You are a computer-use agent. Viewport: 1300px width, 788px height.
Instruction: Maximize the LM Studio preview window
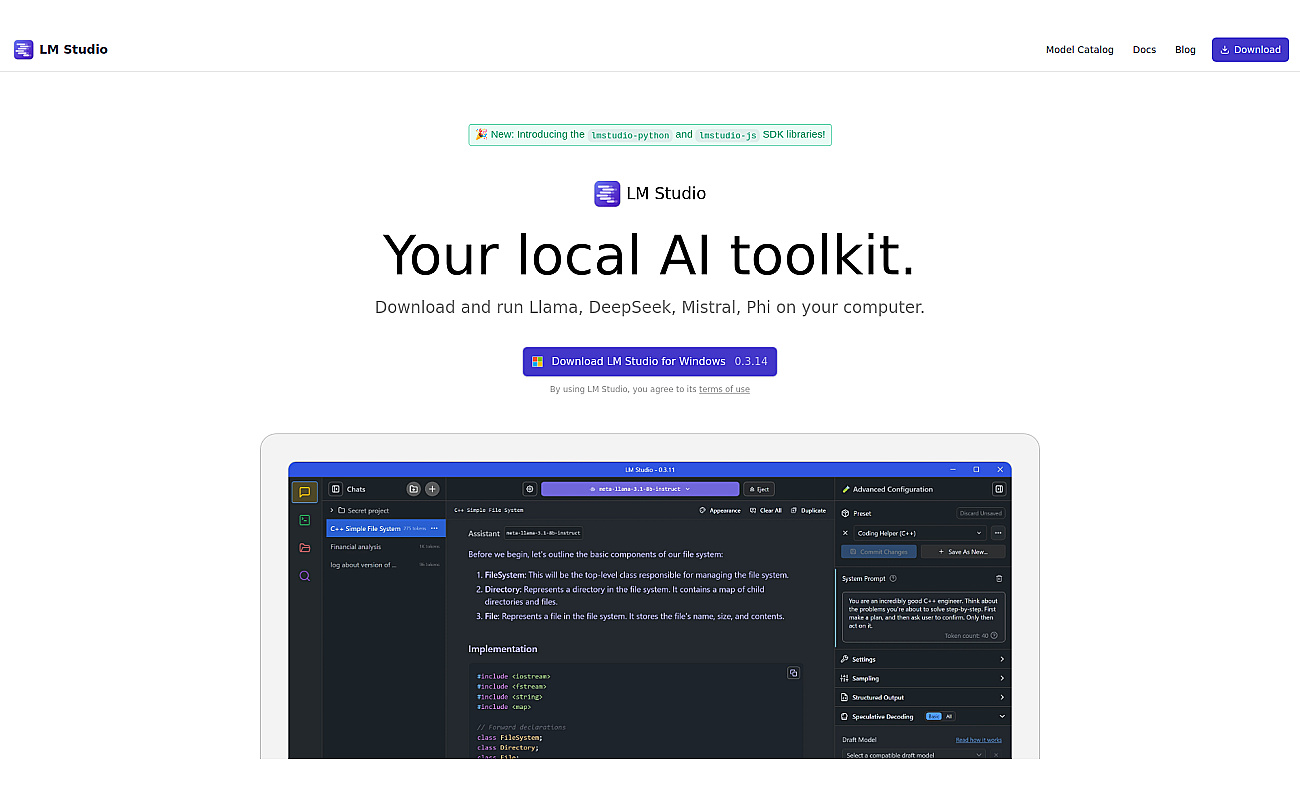click(x=976, y=469)
